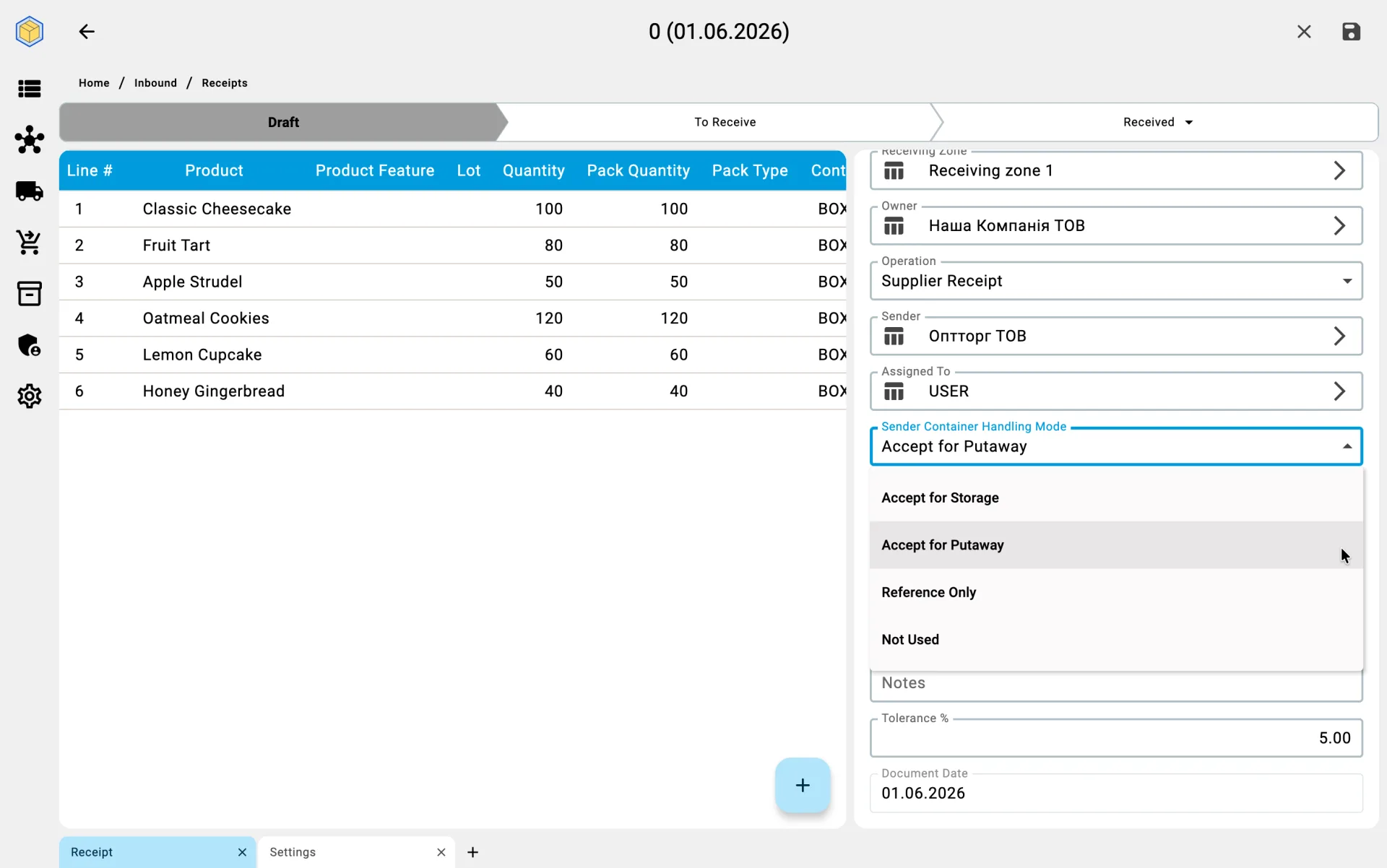Open the delivery truck sidebar icon

[30, 191]
